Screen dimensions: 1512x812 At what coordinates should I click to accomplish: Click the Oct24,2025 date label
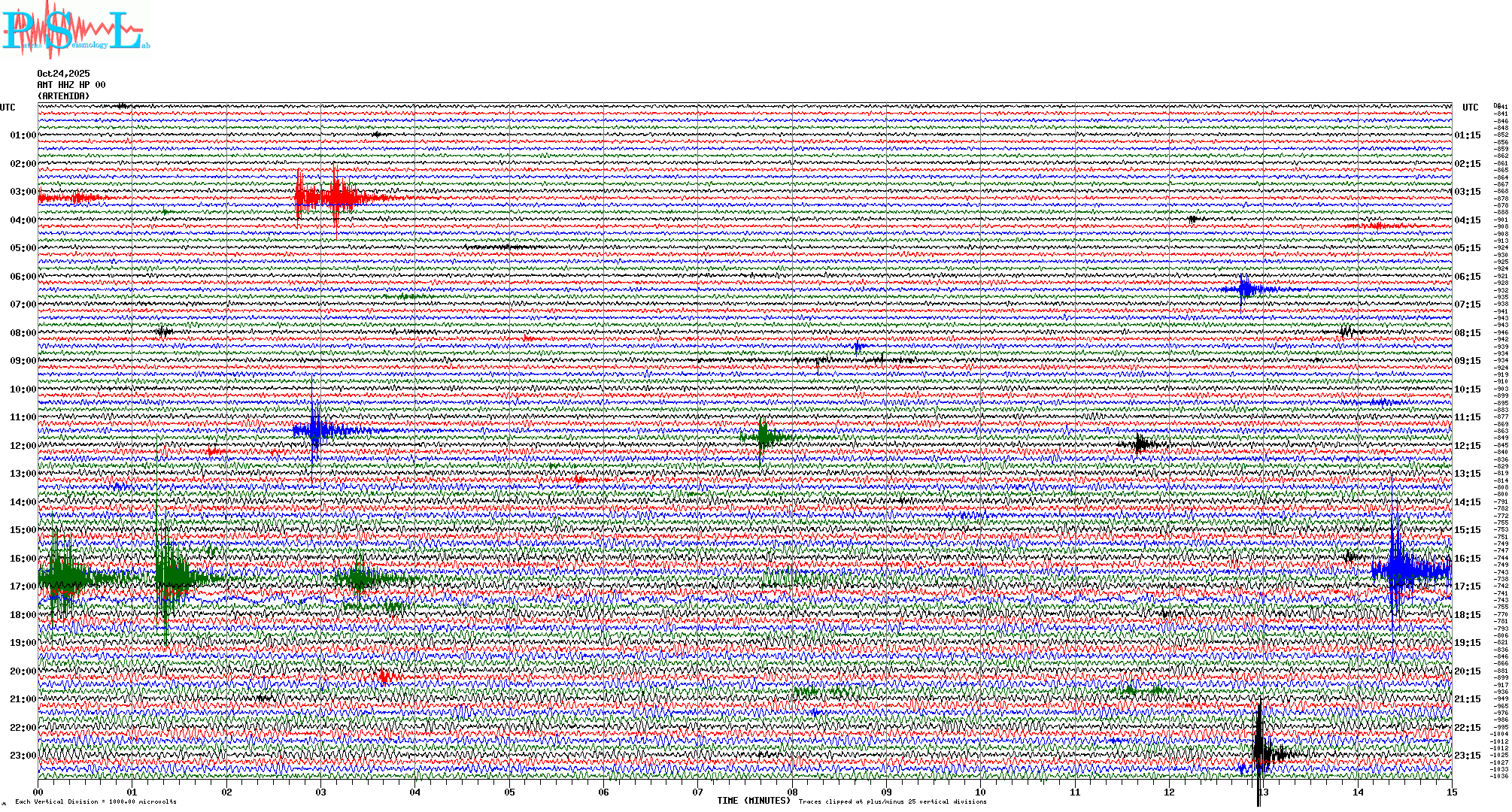63,74
